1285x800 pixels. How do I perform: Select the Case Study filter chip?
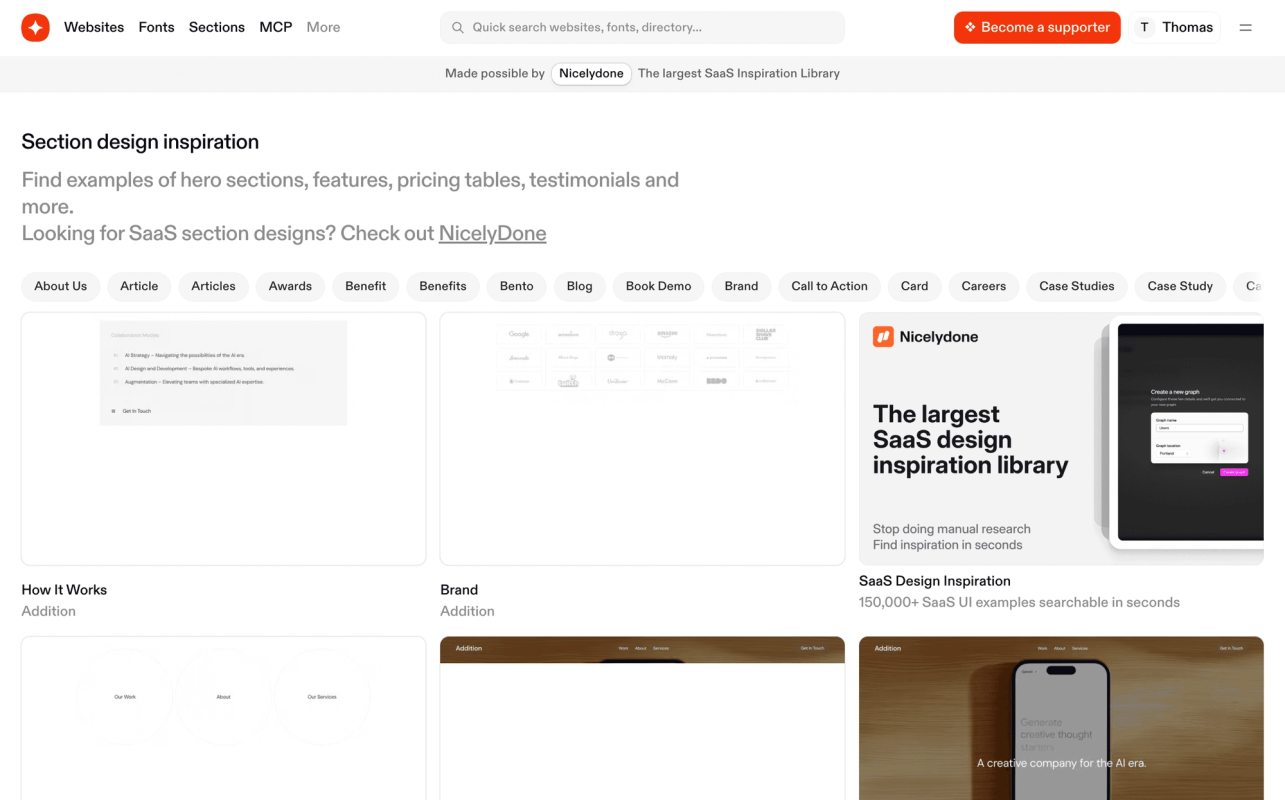(x=1180, y=286)
